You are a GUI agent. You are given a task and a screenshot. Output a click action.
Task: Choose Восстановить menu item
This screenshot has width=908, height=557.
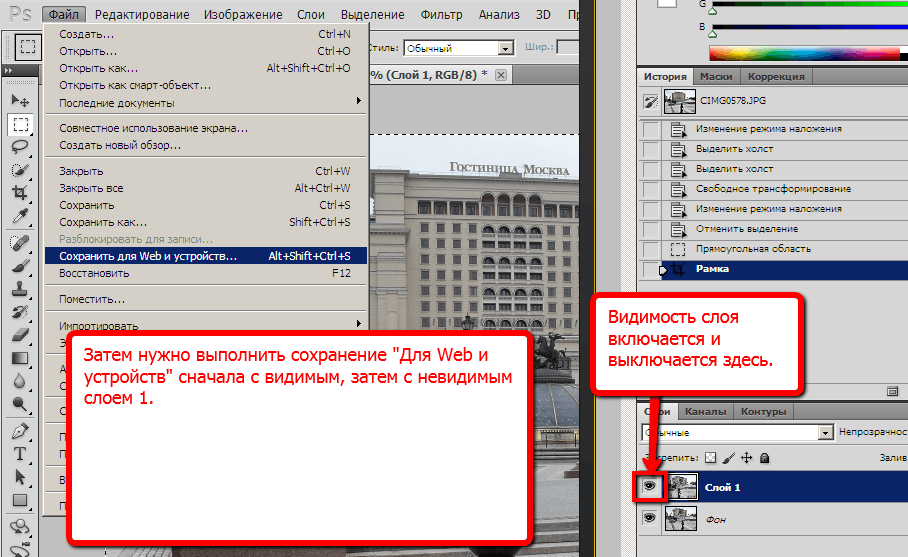[x=206, y=273]
